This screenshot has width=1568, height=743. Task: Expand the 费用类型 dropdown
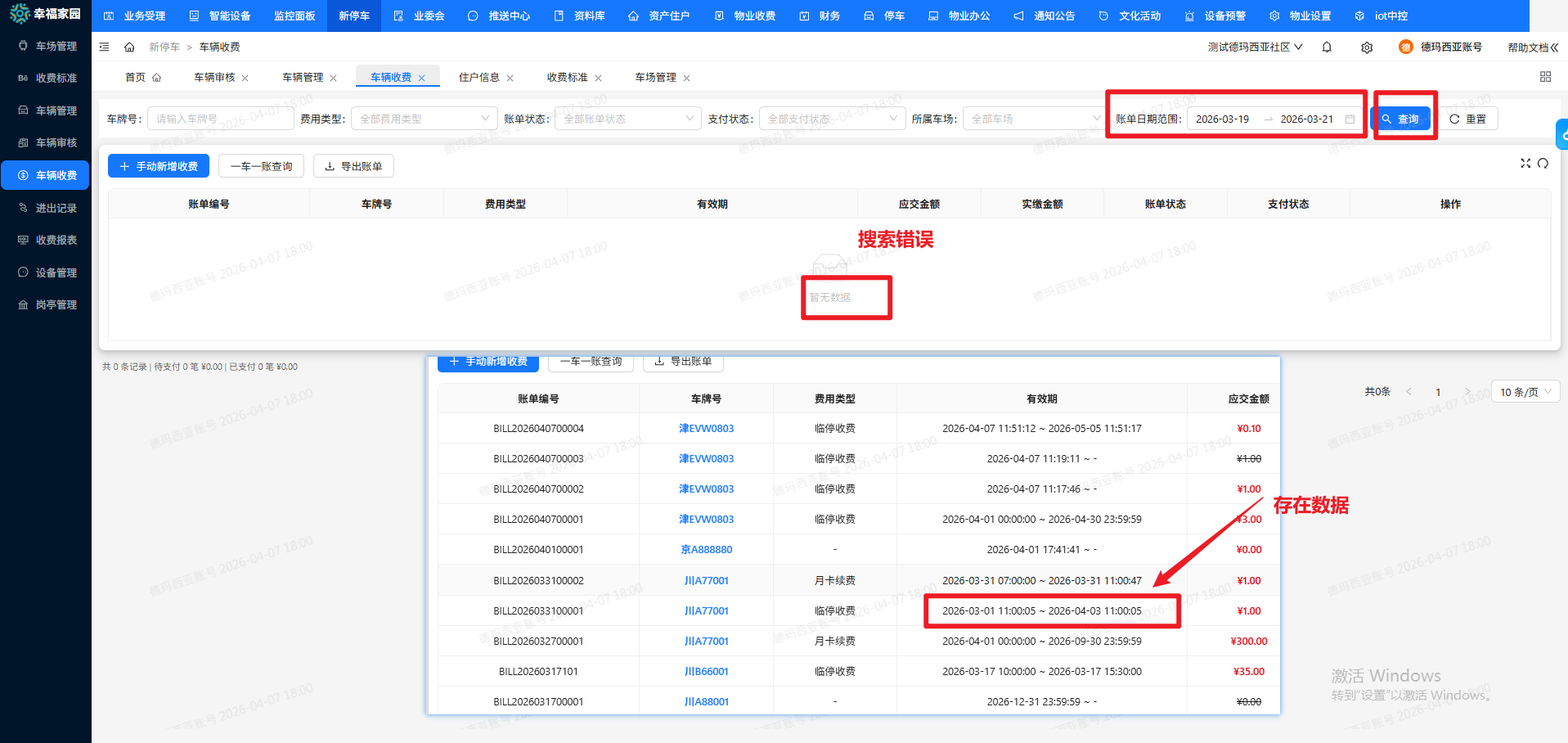coord(424,119)
